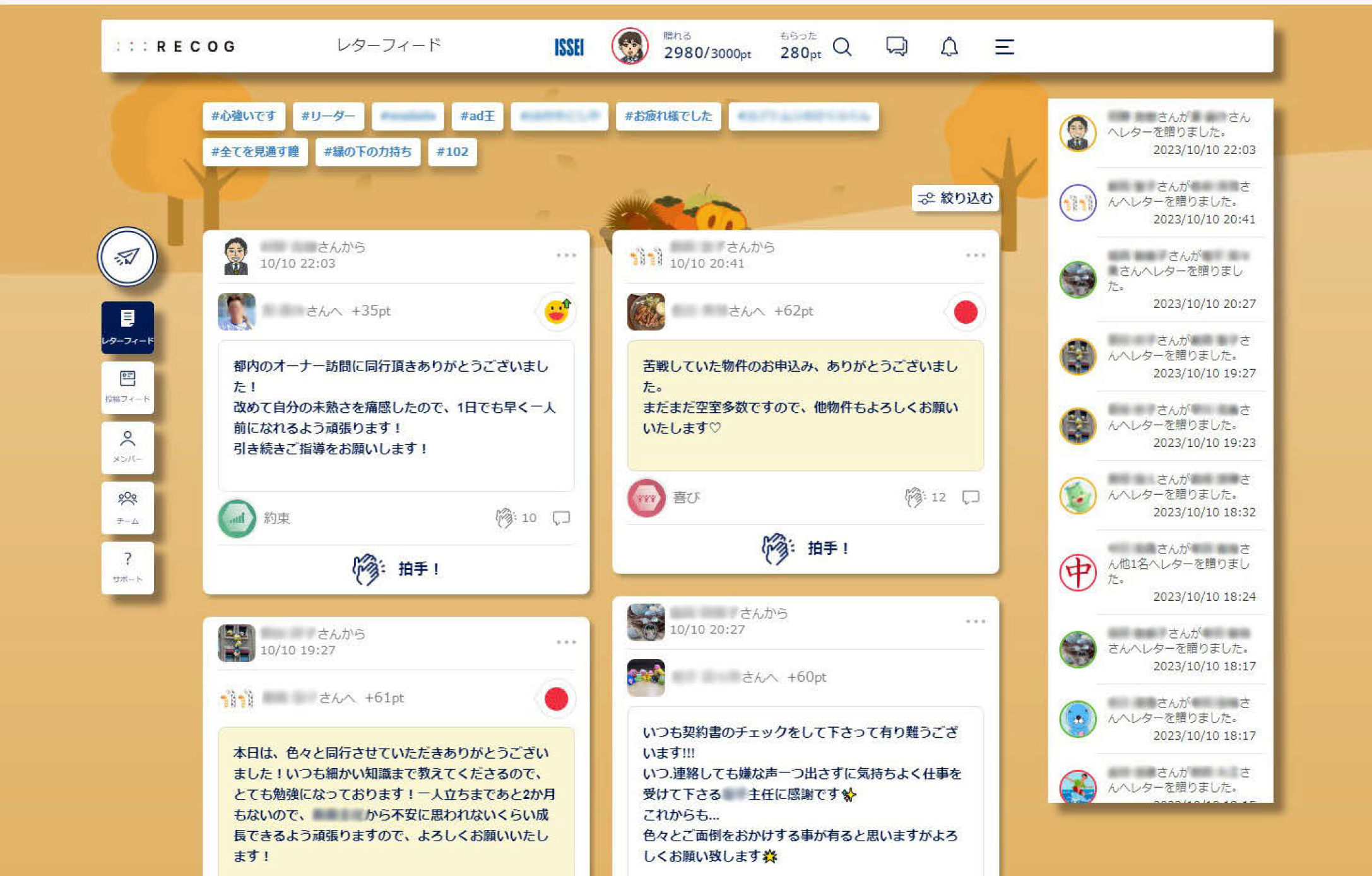Open the search magnifier icon in header
The width and height of the screenshot is (1372, 876).
[x=843, y=47]
